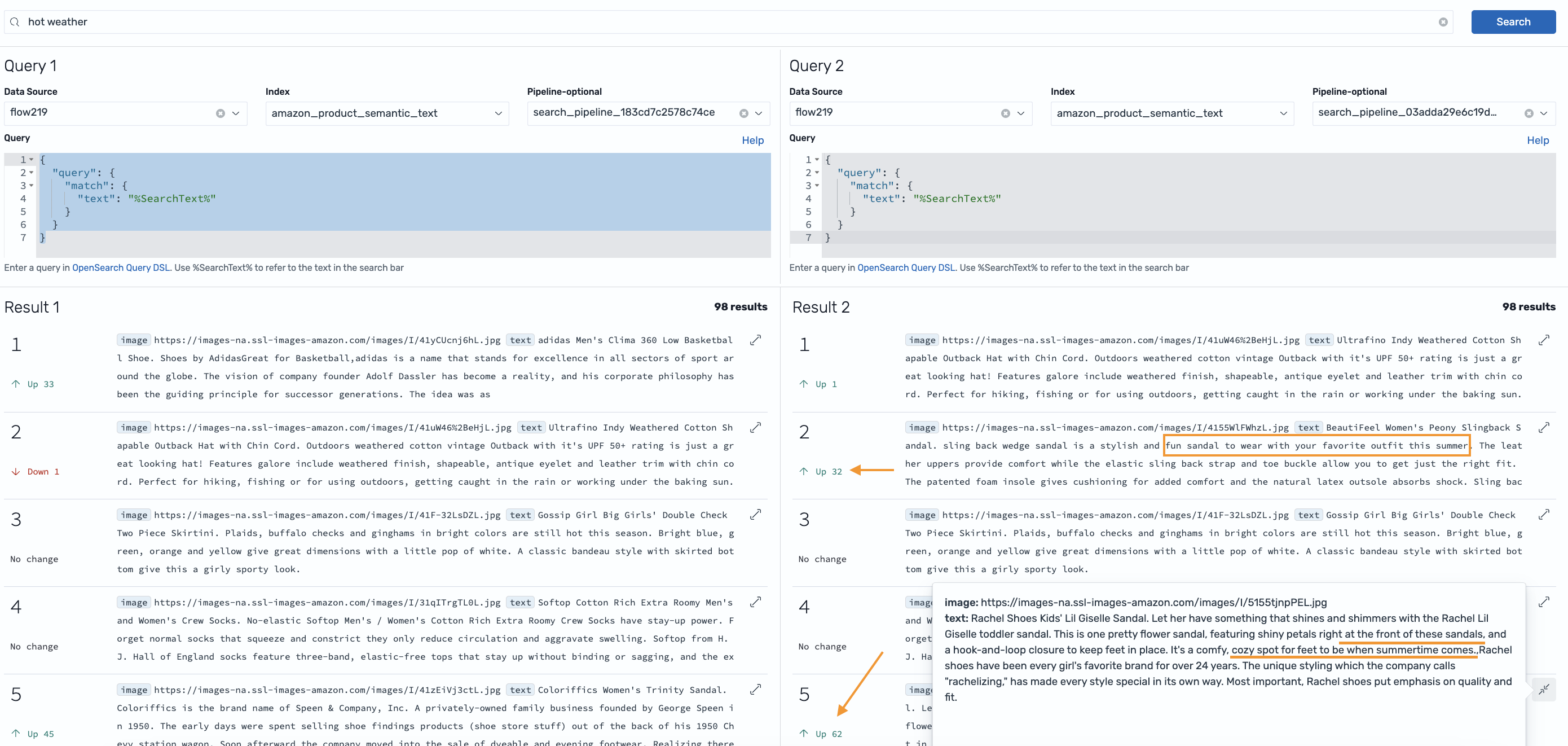Open Query 2 Data Source dropdown
The height and width of the screenshot is (746, 1568).
click(x=1021, y=113)
